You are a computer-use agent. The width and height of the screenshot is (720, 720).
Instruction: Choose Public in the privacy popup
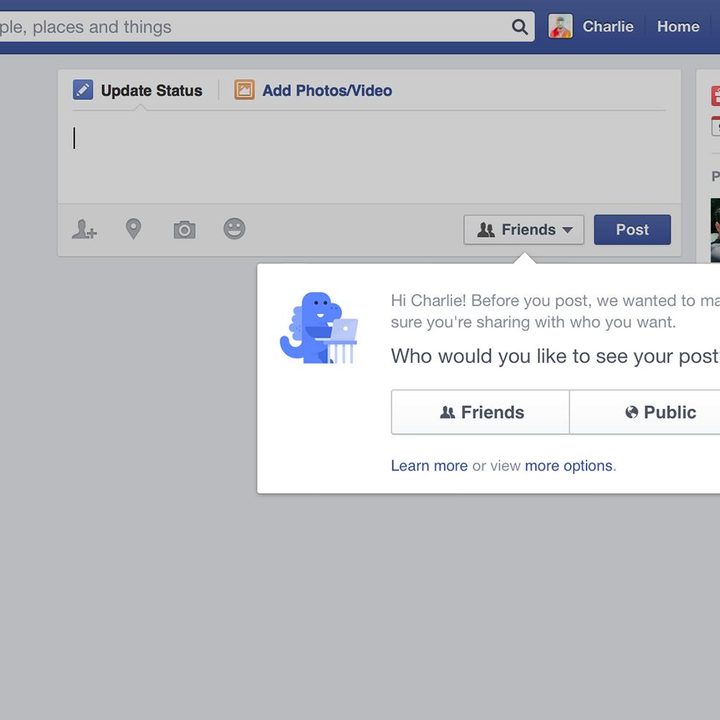(x=645, y=412)
